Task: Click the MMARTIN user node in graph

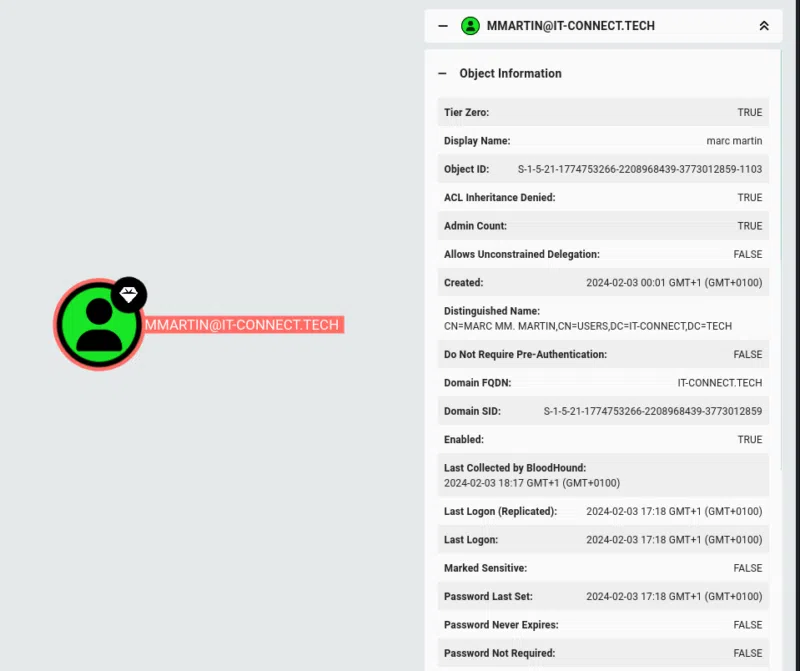Action: click(x=98, y=325)
